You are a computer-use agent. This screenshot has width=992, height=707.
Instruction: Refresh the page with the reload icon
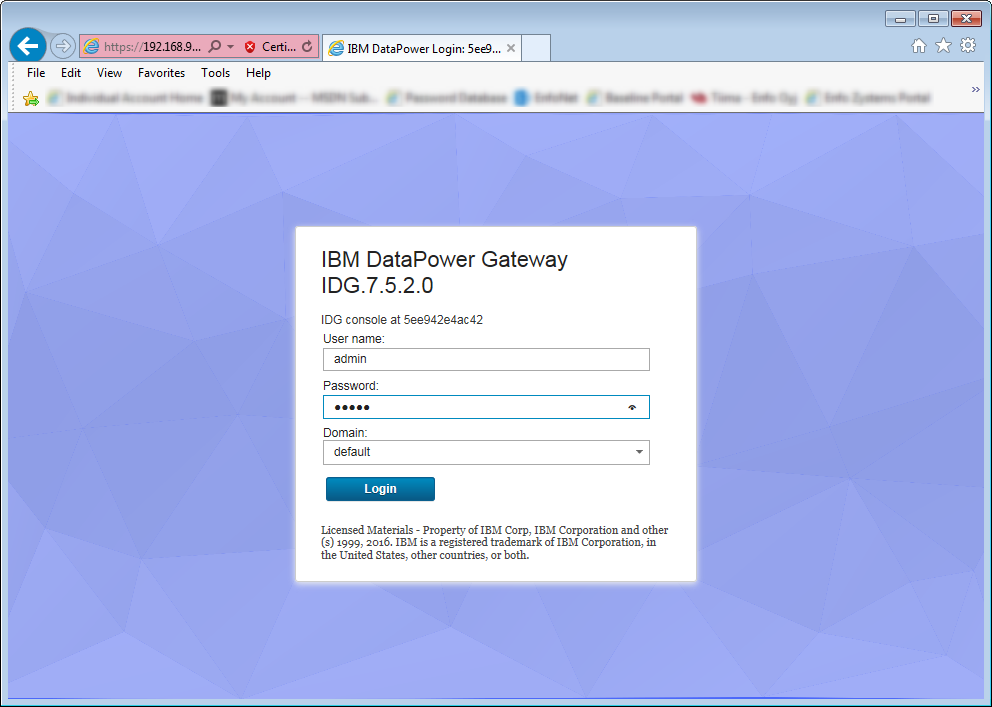[308, 45]
